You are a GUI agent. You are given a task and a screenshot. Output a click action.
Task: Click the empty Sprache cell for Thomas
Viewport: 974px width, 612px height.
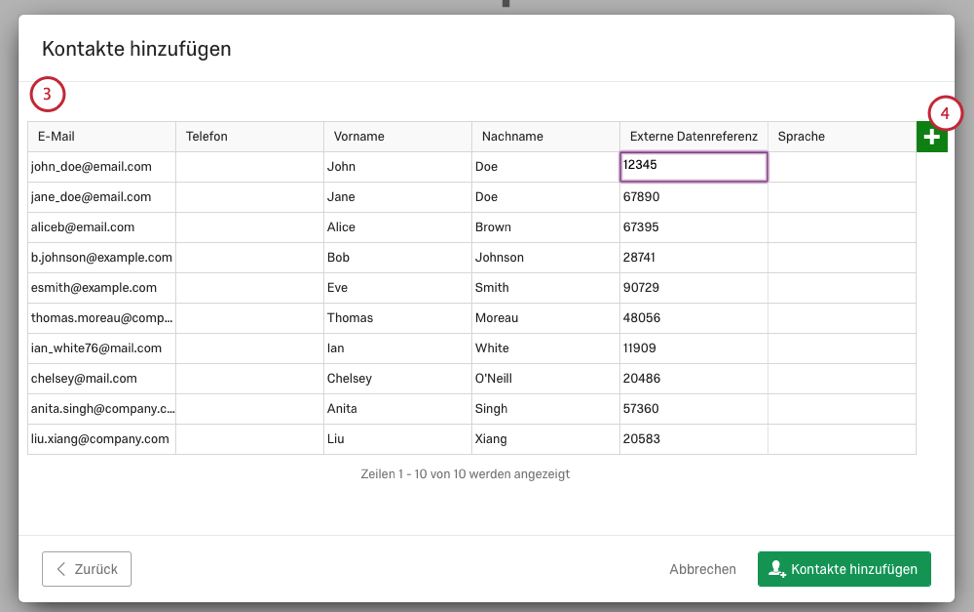point(842,318)
